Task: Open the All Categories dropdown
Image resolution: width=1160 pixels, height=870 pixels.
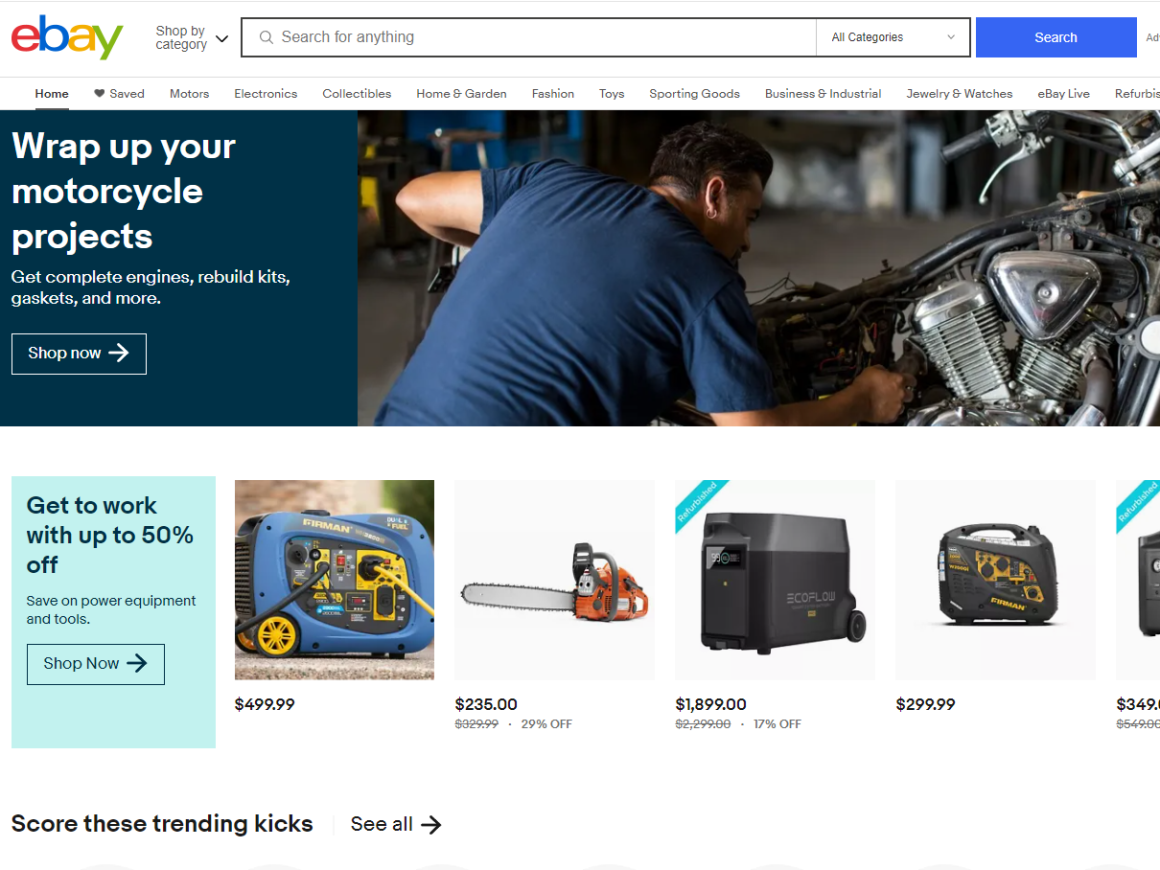Action: tap(893, 38)
